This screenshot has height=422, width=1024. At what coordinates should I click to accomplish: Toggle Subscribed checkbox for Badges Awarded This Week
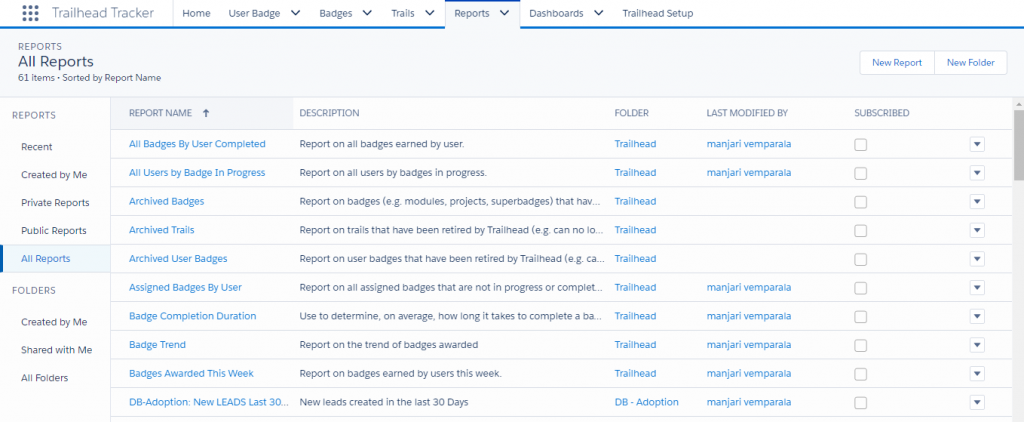[861, 375]
